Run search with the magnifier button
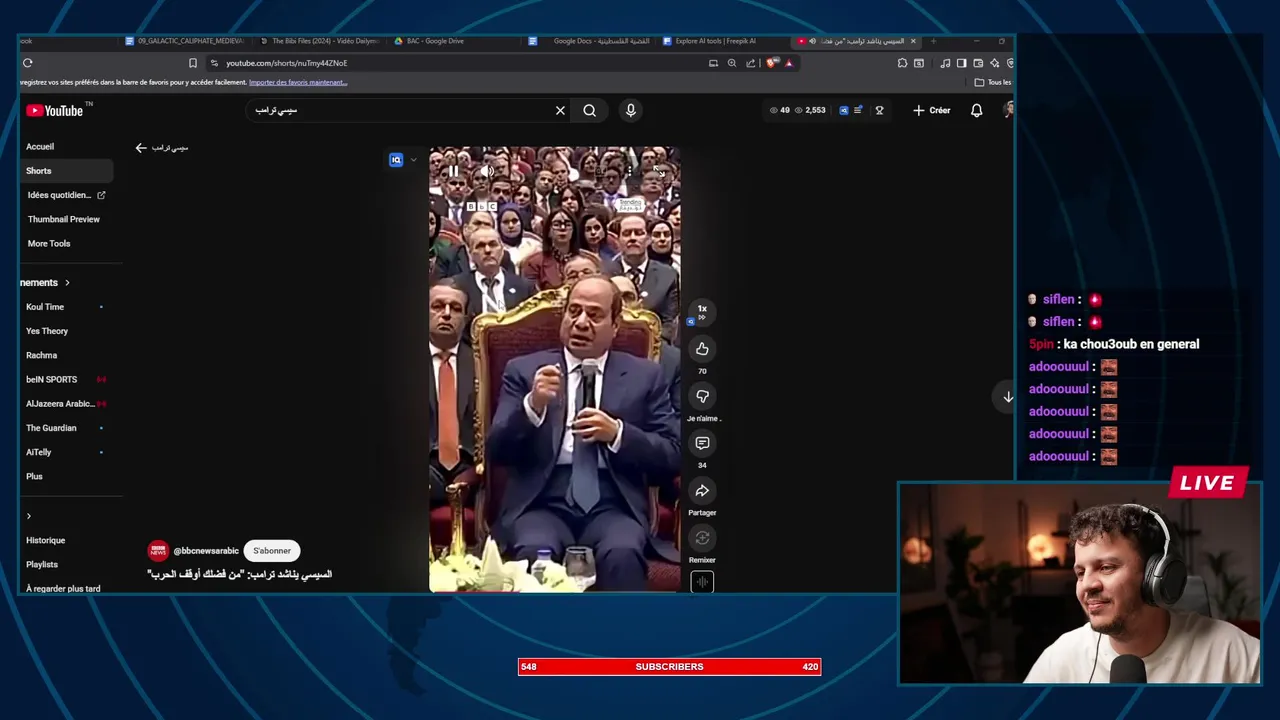This screenshot has height=720, width=1280. (589, 110)
